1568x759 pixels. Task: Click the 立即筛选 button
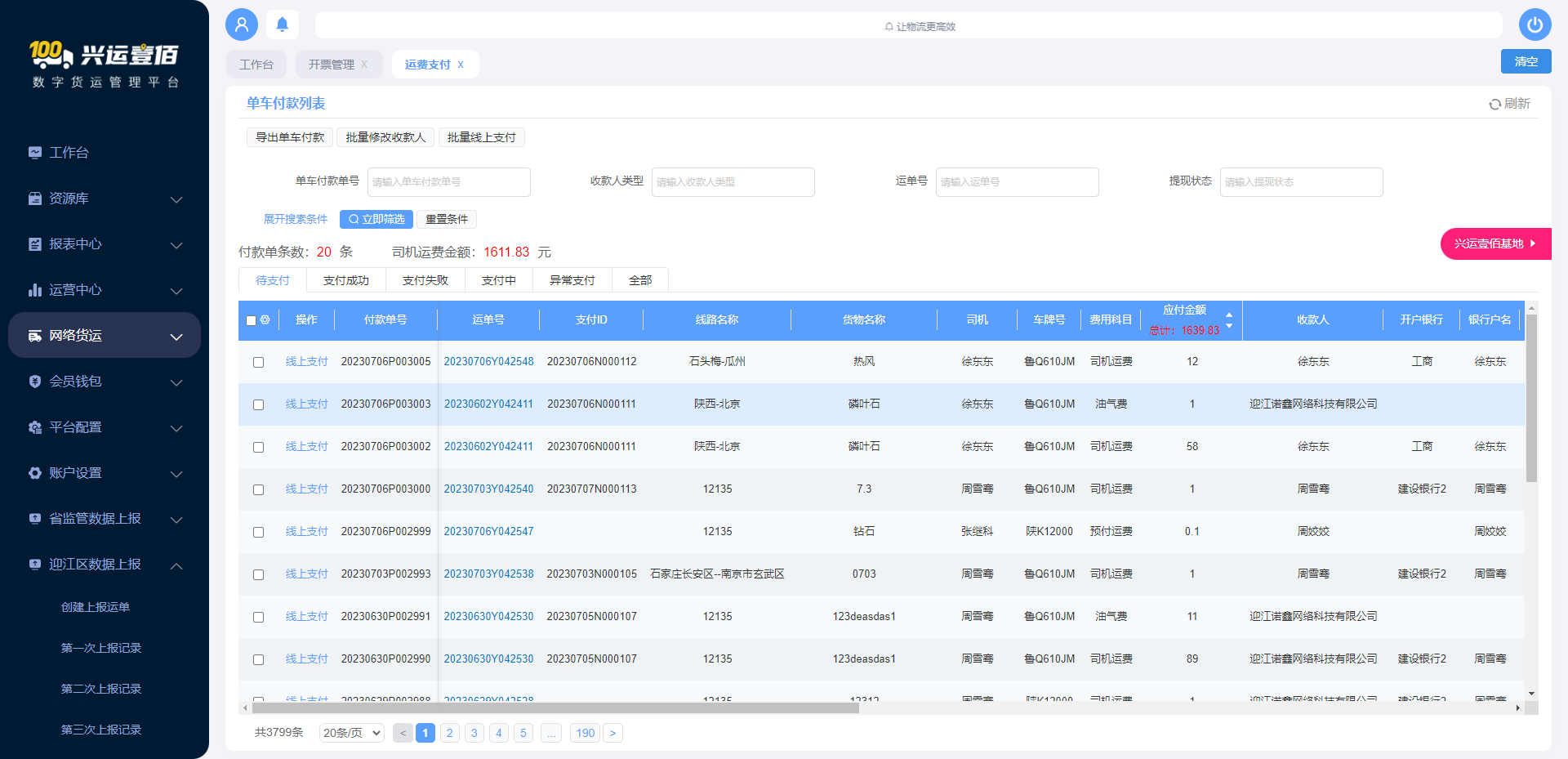coord(376,219)
